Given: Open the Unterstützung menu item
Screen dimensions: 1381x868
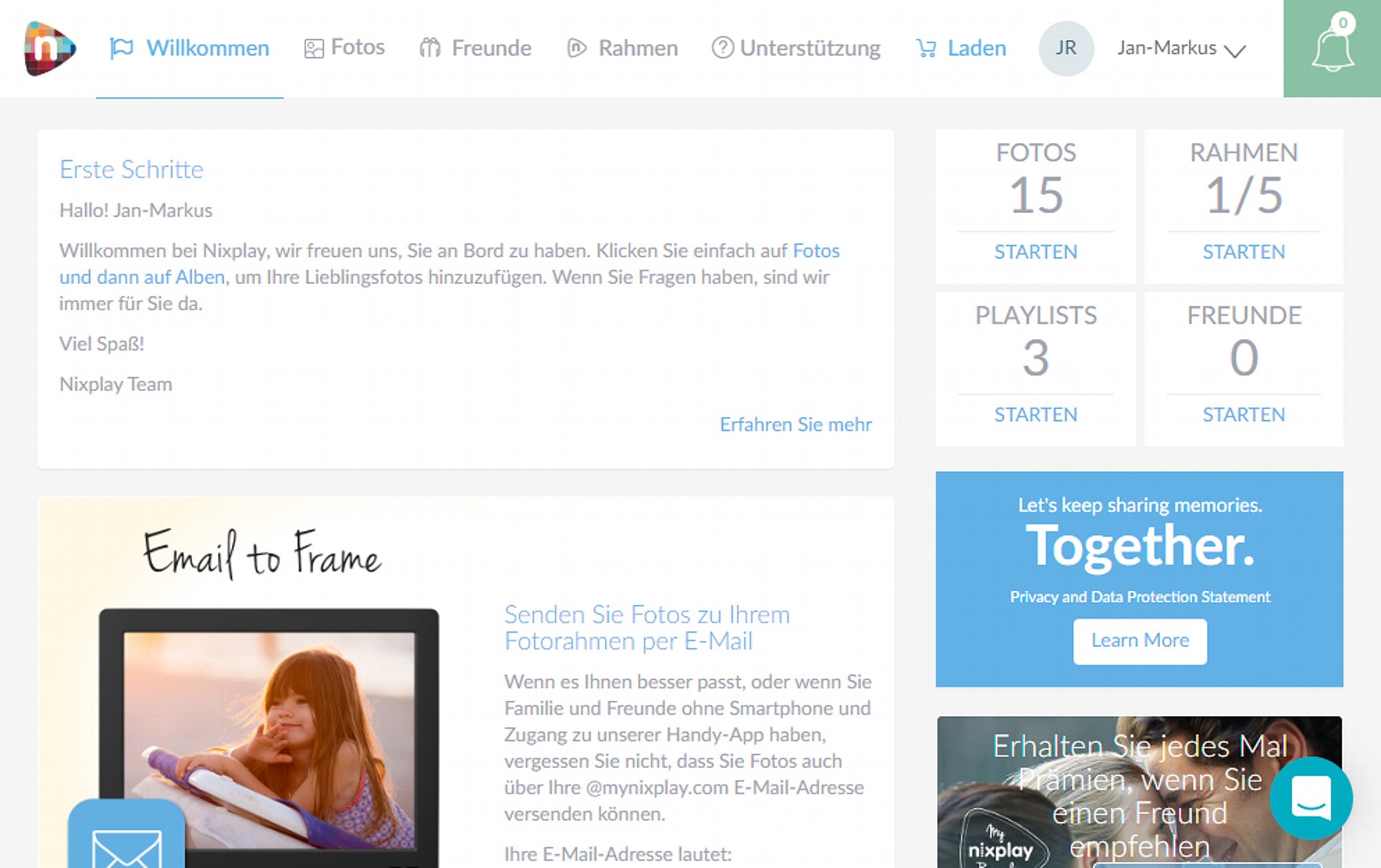Looking at the screenshot, I should pyautogui.click(x=796, y=48).
